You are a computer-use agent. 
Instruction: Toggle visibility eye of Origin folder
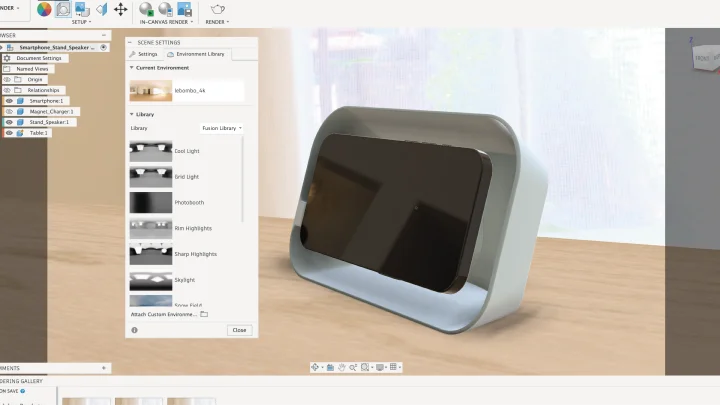7,79
